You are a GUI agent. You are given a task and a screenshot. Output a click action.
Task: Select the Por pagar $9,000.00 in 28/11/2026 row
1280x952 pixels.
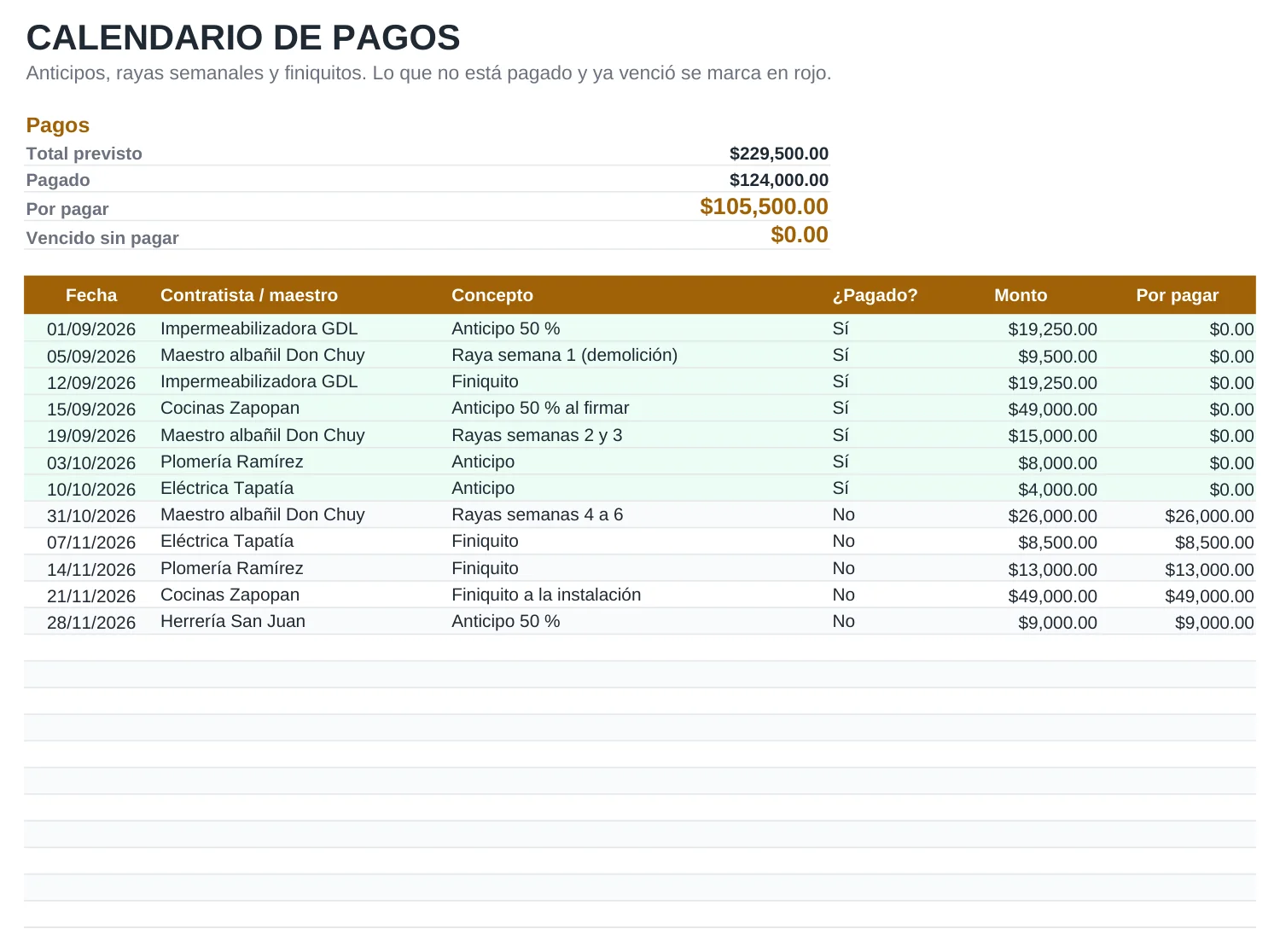[x=1214, y=623]
